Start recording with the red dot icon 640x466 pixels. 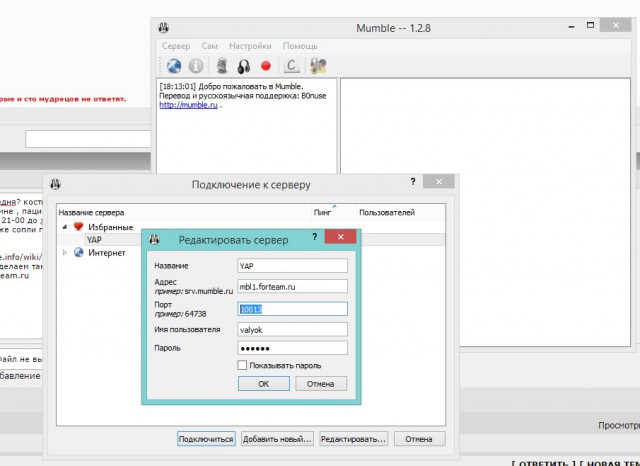click(x=266, y=66)
